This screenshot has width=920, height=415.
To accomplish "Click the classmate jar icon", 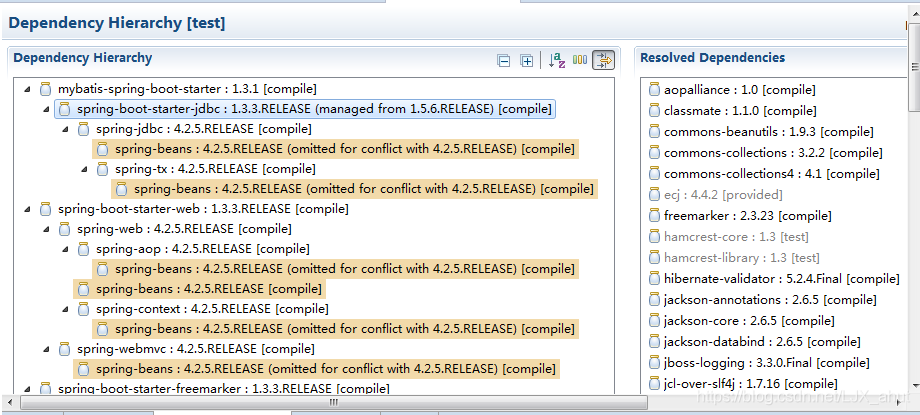I will point(654,110).
